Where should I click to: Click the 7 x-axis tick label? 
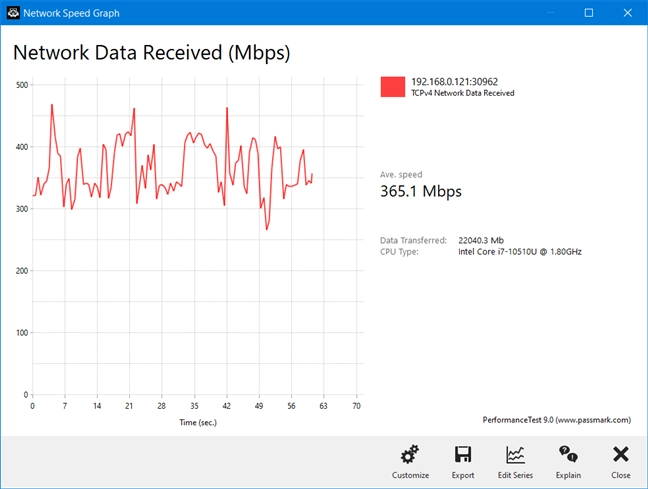(64, 406)
